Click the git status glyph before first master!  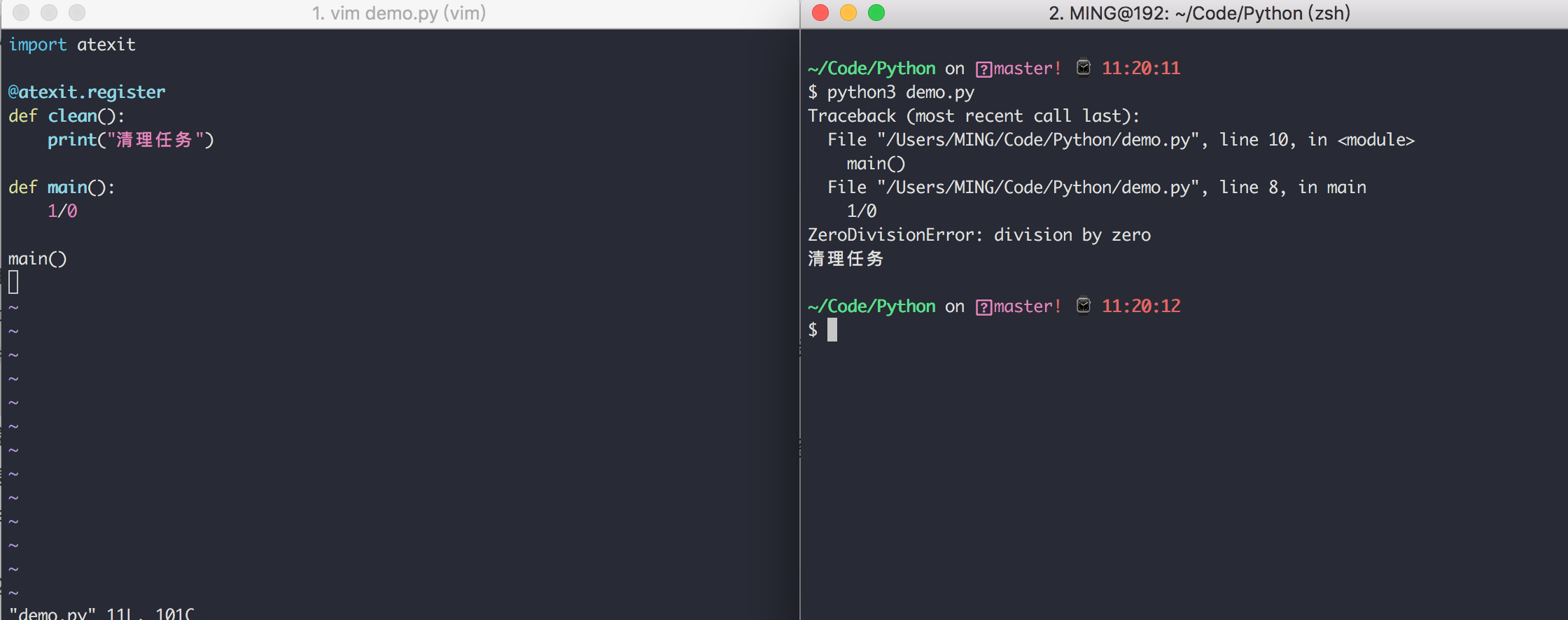983,69
